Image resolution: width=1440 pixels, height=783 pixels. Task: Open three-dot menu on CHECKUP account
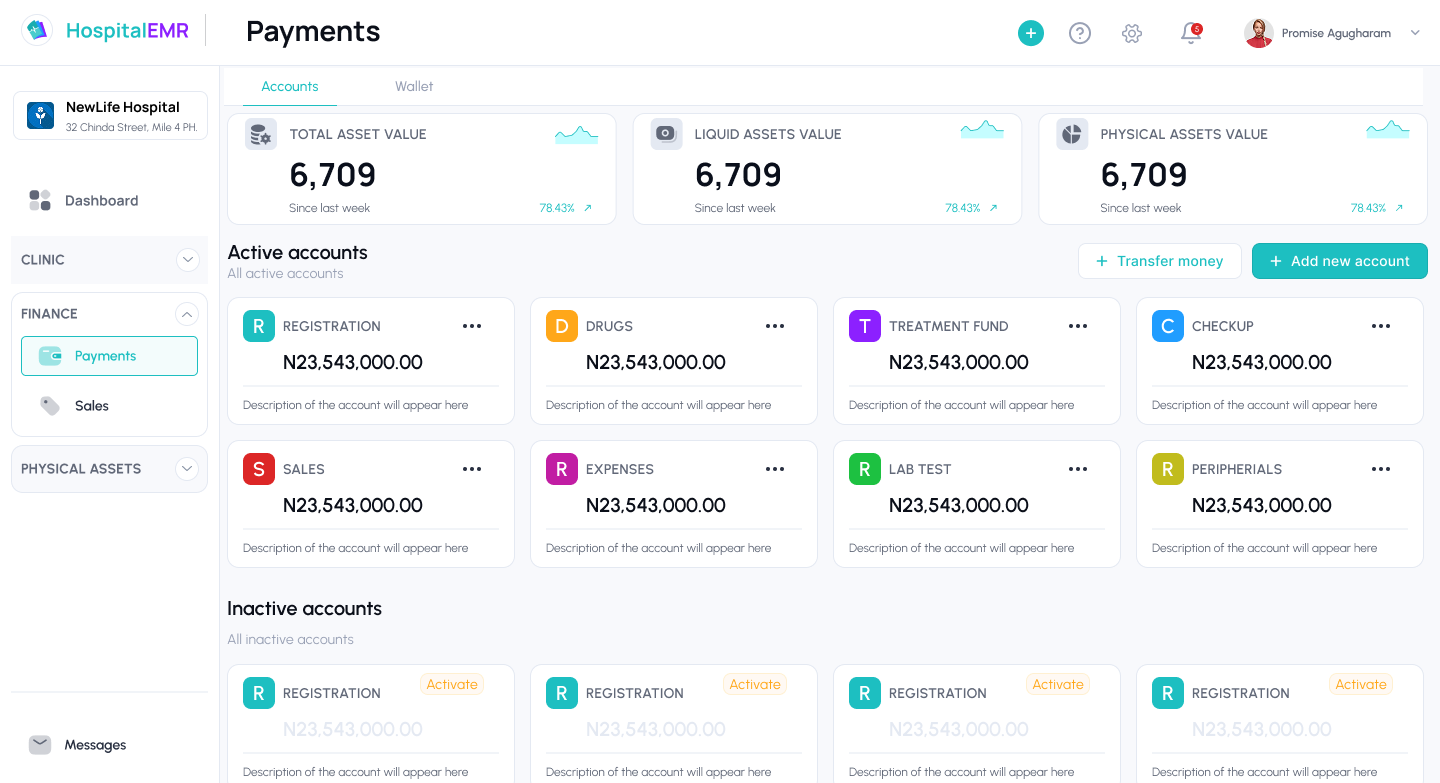pos(1381,326)
